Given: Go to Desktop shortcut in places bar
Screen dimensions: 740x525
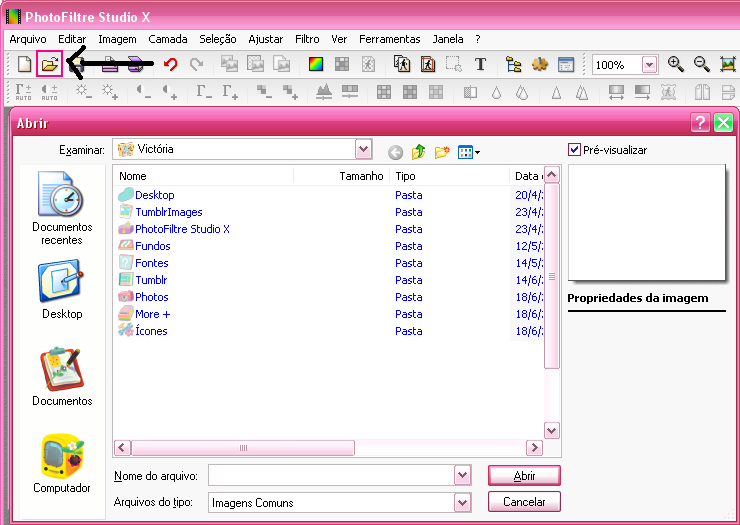Looking at the screenshot, I should point(62,289).
